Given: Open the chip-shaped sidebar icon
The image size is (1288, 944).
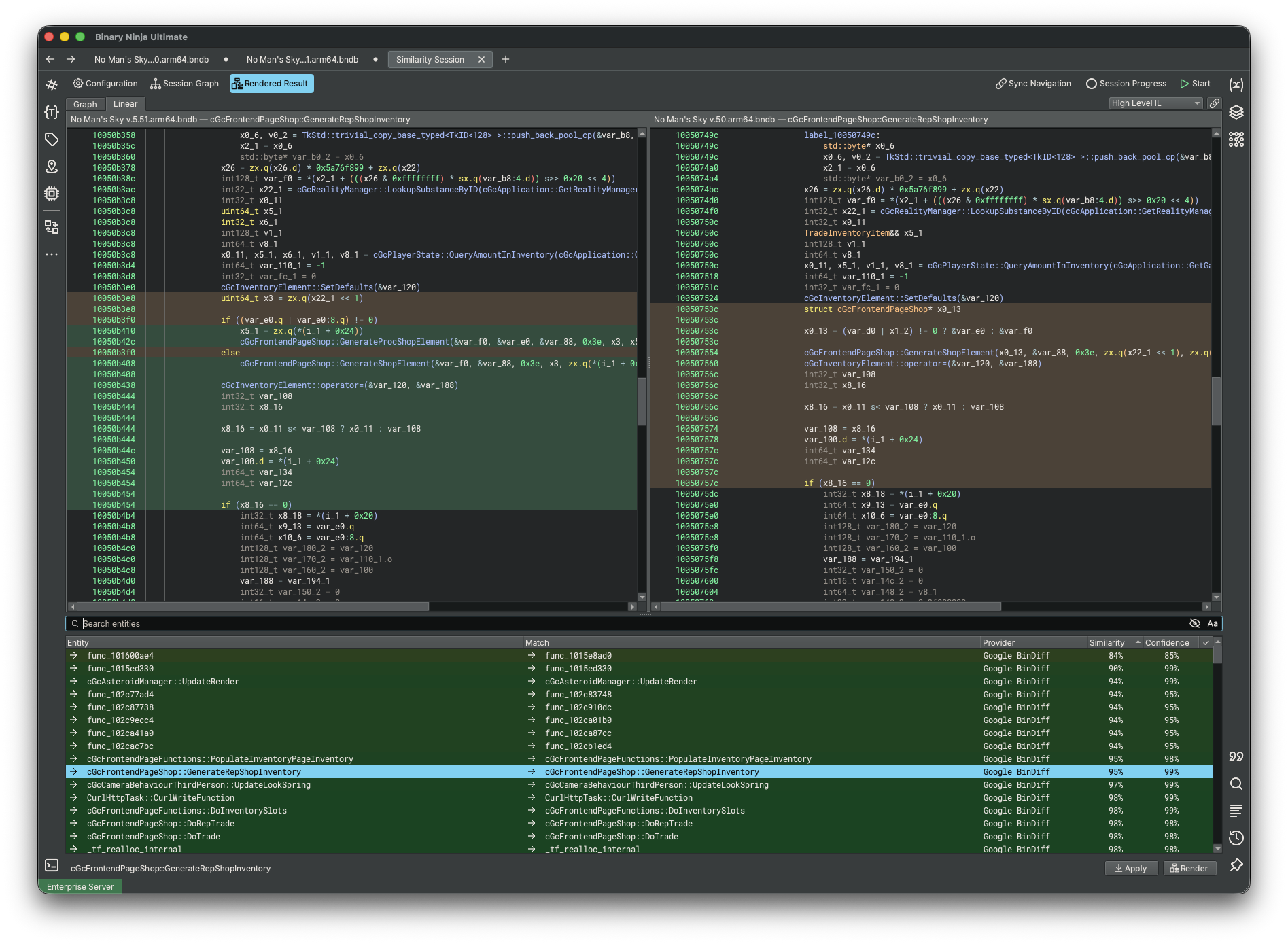Looking at the screenshot, I should (52, 194).
